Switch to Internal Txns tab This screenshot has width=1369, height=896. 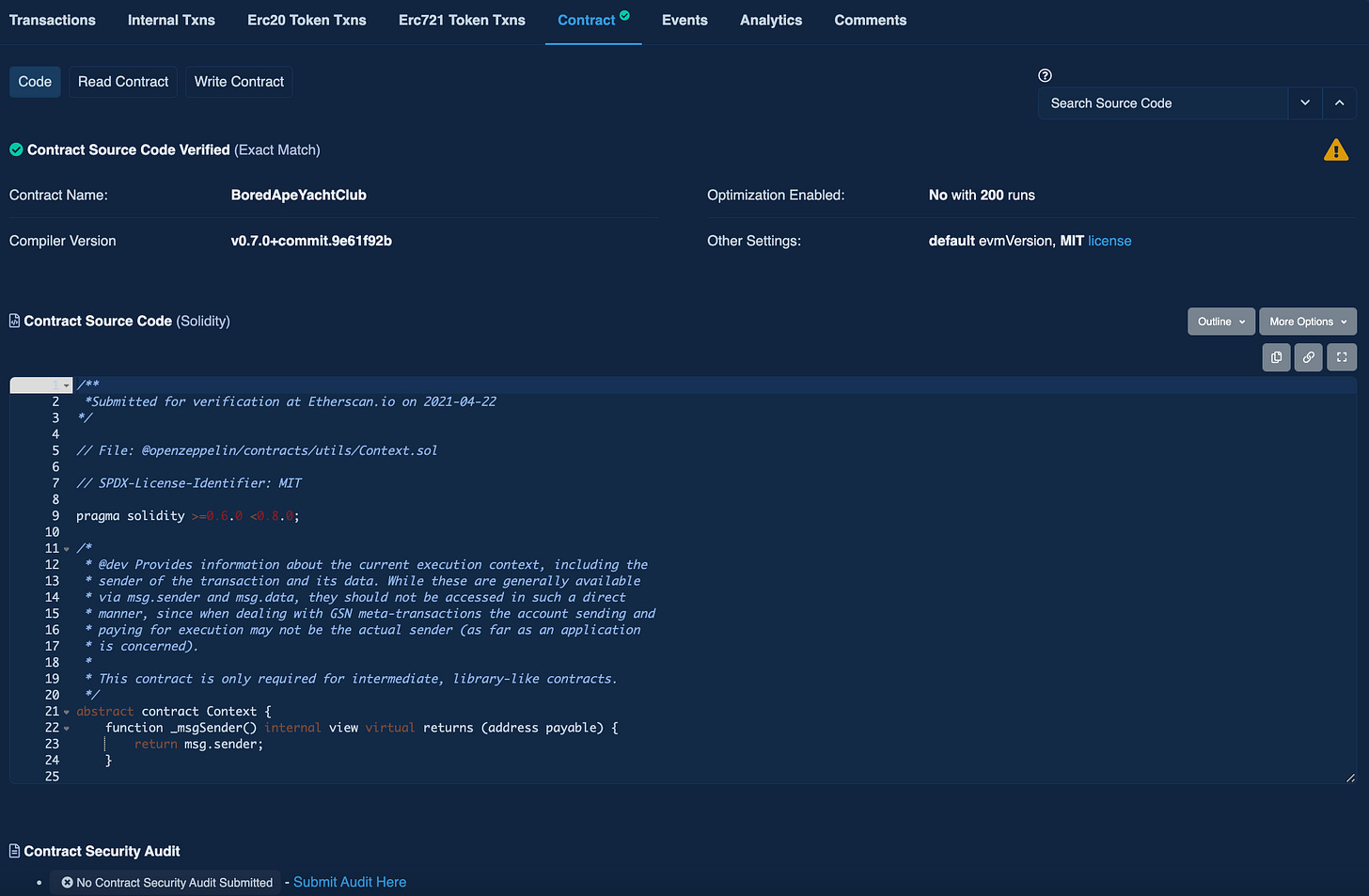tap(171, 20)
